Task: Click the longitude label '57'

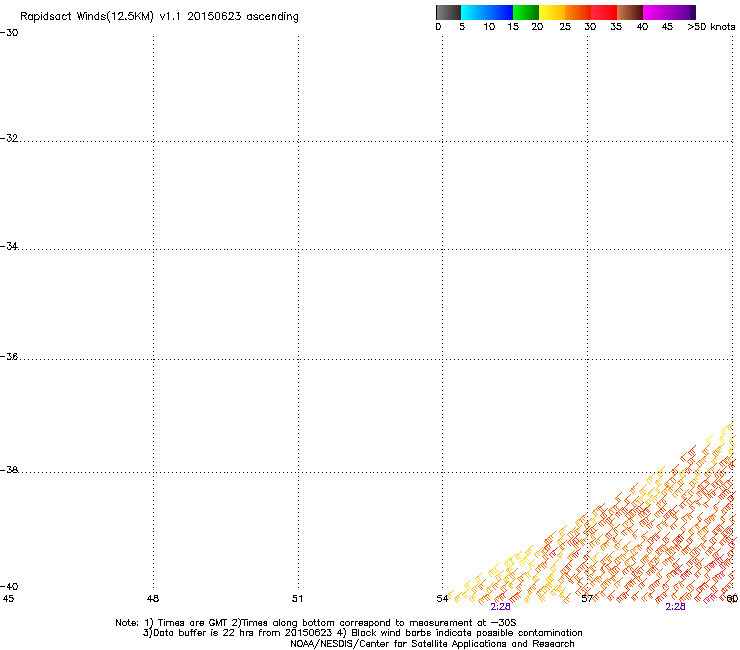Action: click(587, 599)
